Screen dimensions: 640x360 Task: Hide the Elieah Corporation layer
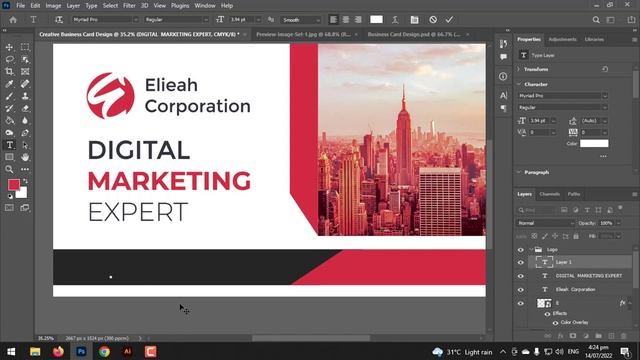(x=520, y=290)
